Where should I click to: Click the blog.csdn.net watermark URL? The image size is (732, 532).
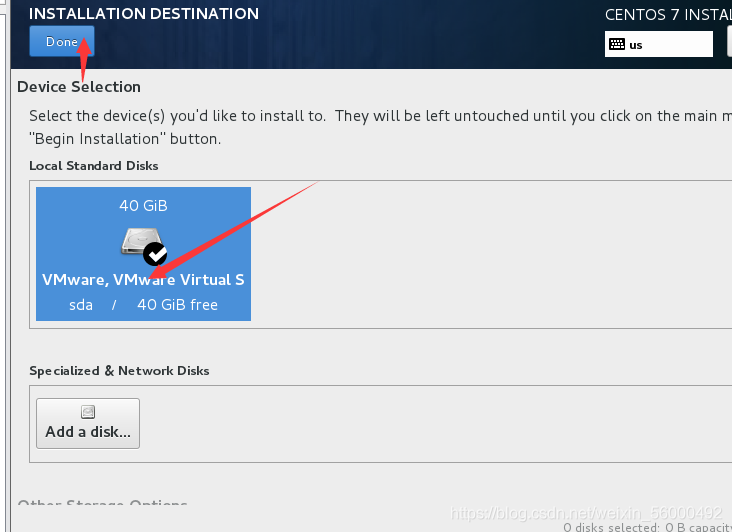[586, 512]
